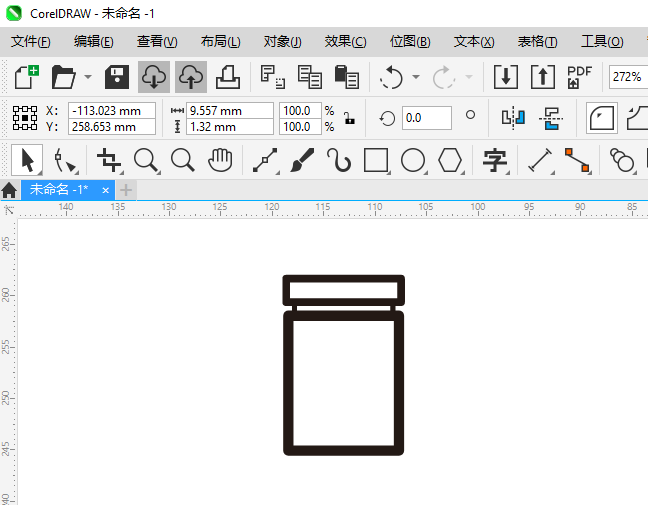The height and width of the screenshot is (505, 648).
Task: Click the vertical scale percent field
Action: 300,127
